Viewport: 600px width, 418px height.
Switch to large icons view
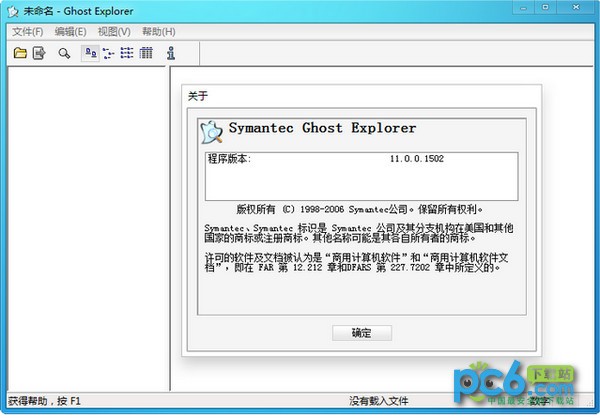91,53
